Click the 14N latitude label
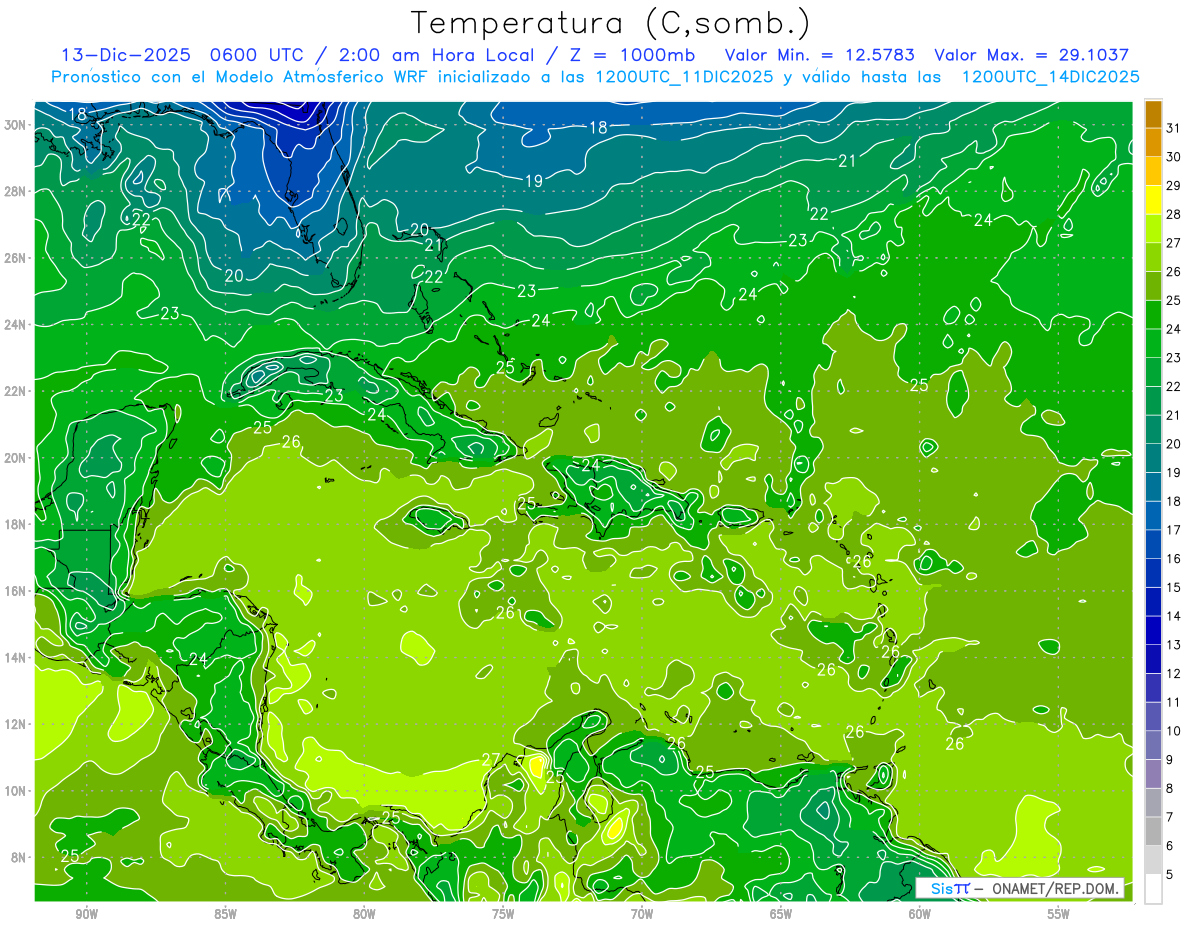Screen dimensions: 1200x927 click(x=17, y=657)
